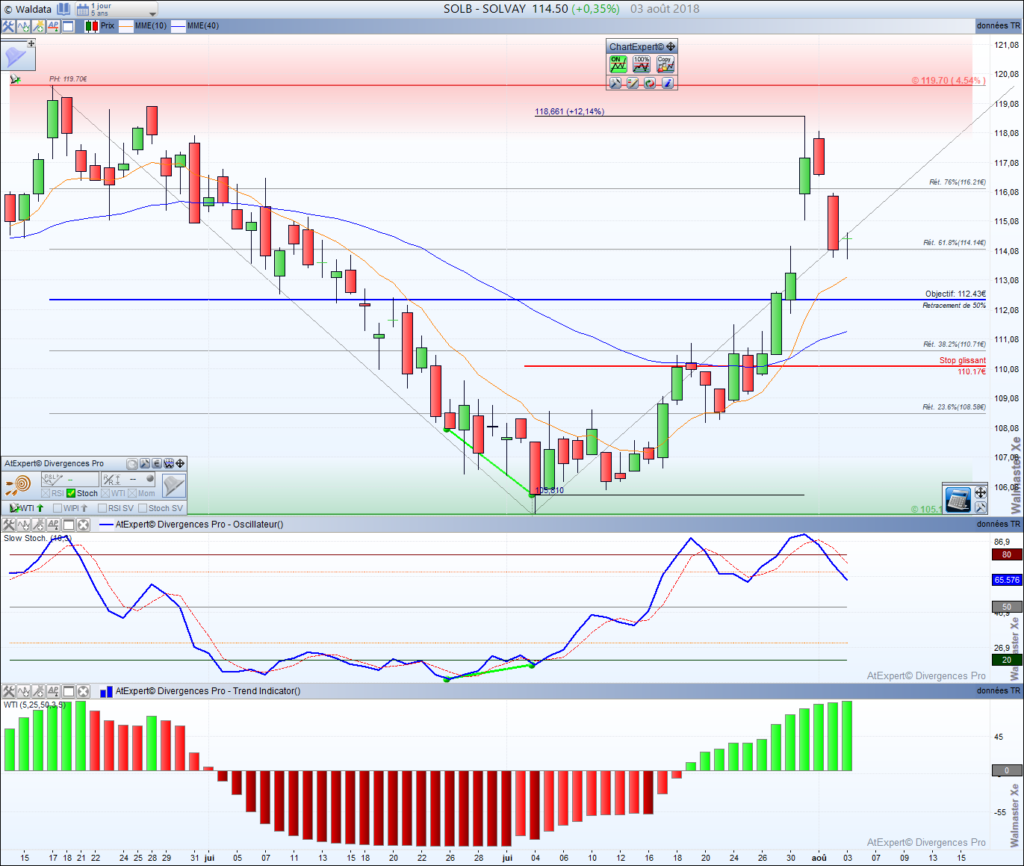Click the '118,661 (+12,14%)' measurement label
This screenshot has height=866, width=1024.
(569, 112)
